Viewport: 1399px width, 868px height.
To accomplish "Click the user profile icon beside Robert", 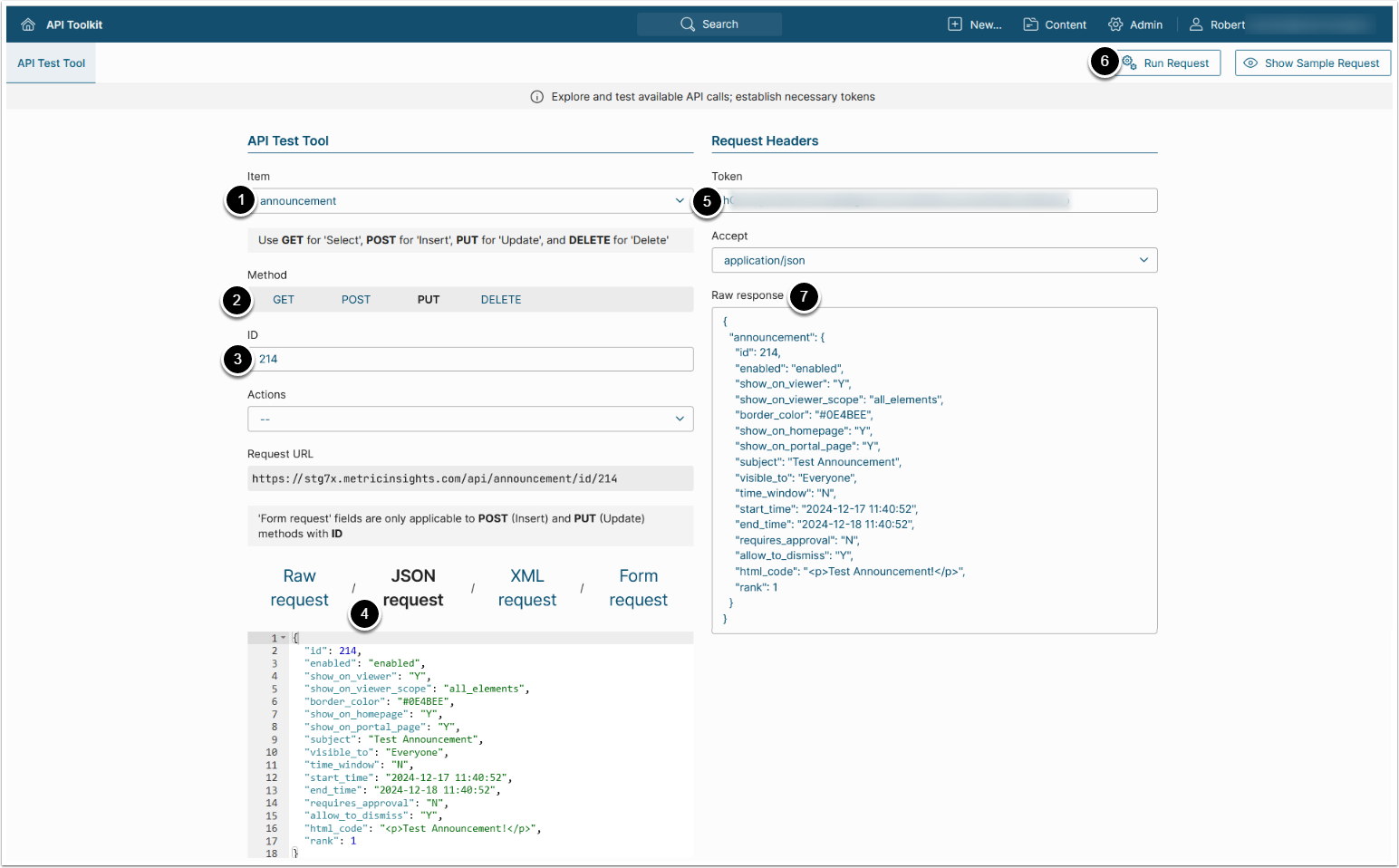I will coord(1196,24).
